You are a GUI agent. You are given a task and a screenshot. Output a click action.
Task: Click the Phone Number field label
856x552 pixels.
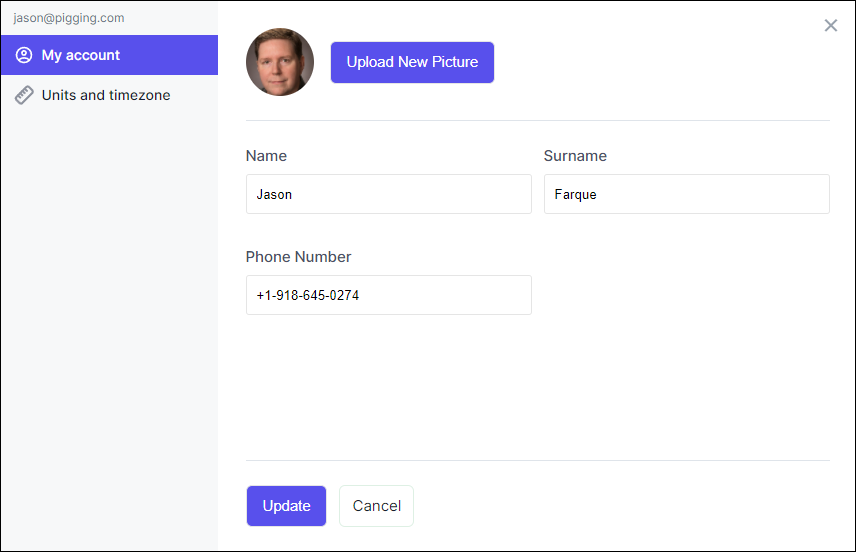coord(298,257)
